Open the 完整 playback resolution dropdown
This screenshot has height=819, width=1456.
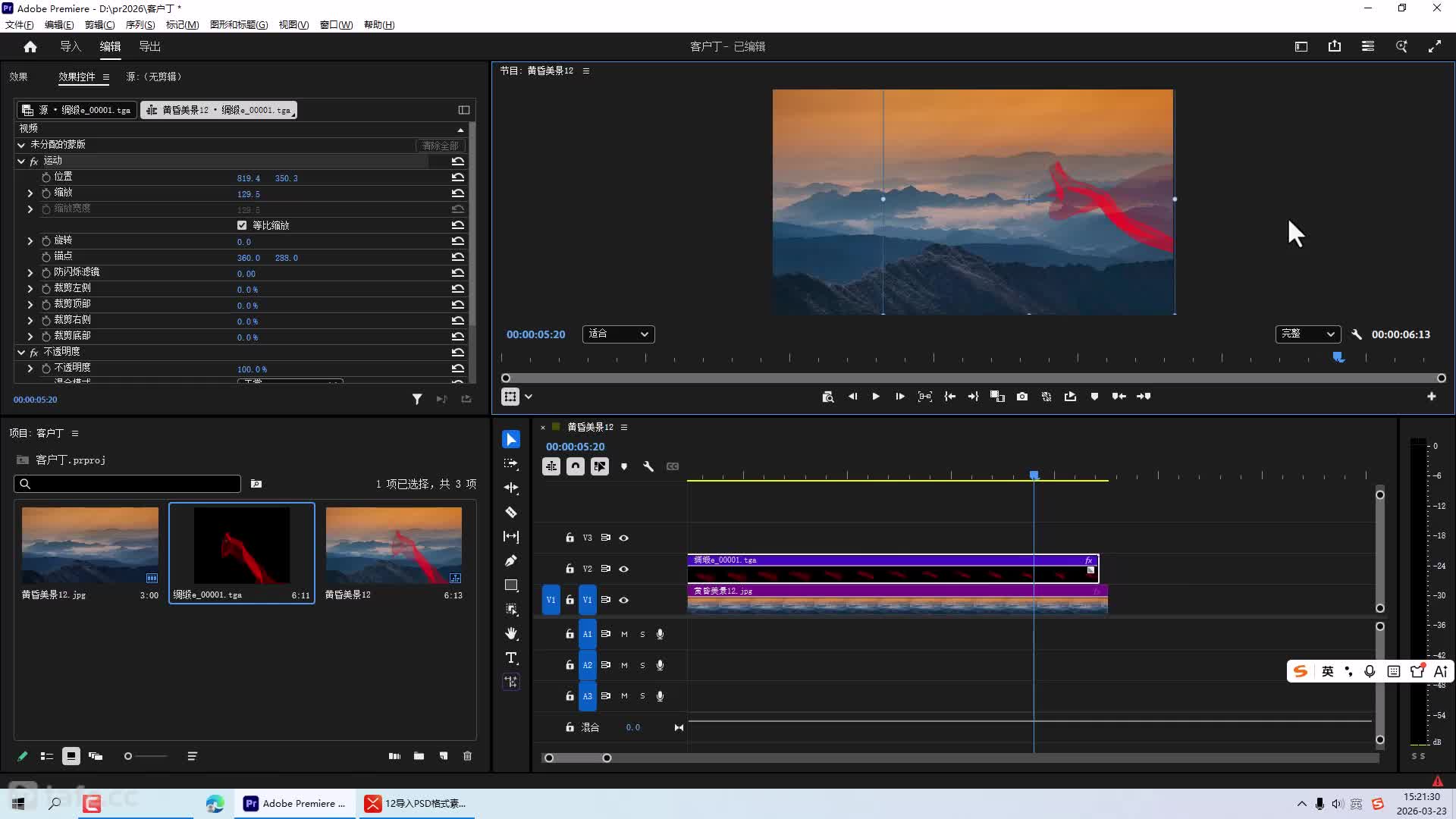pyautogui.click(x=1307, y=334)
